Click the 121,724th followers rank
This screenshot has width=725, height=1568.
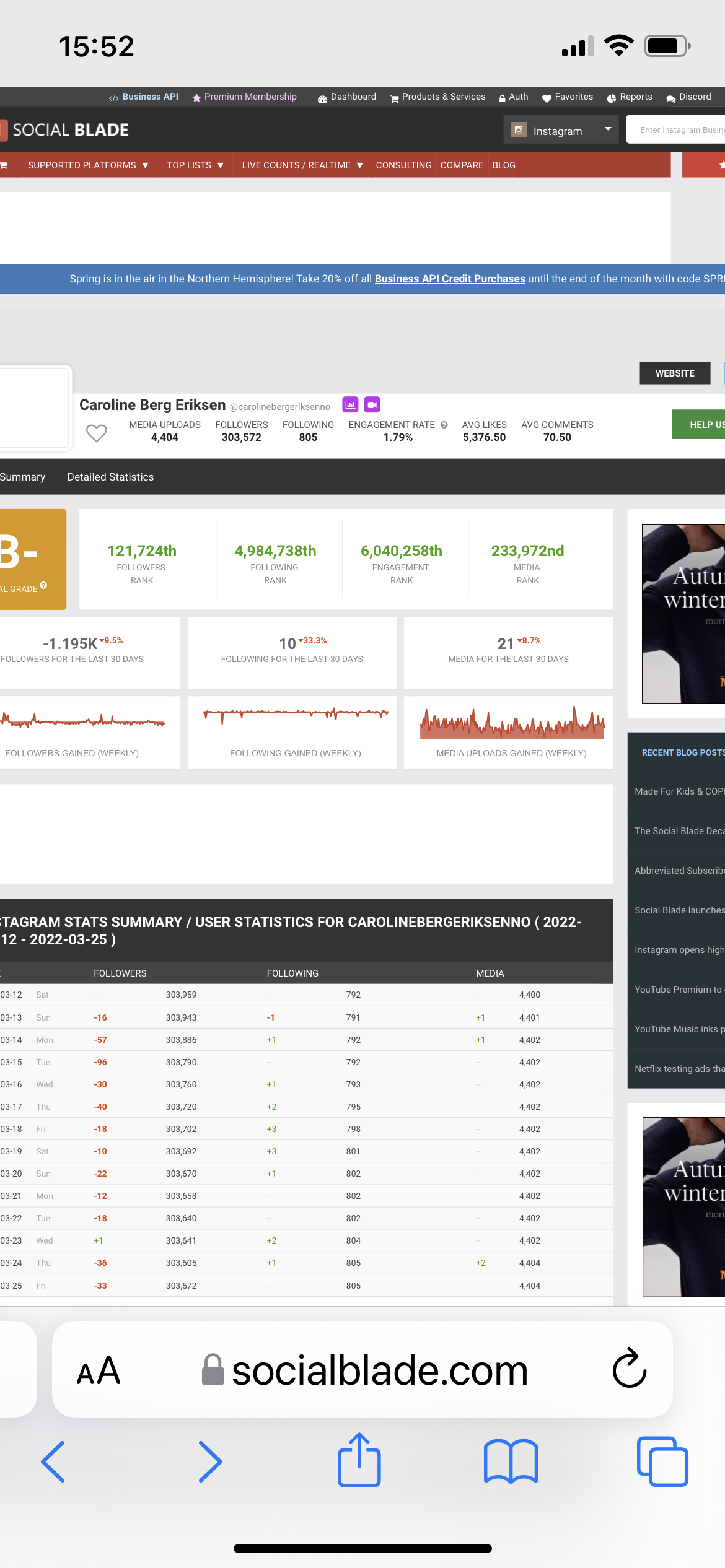coord(142,551)
